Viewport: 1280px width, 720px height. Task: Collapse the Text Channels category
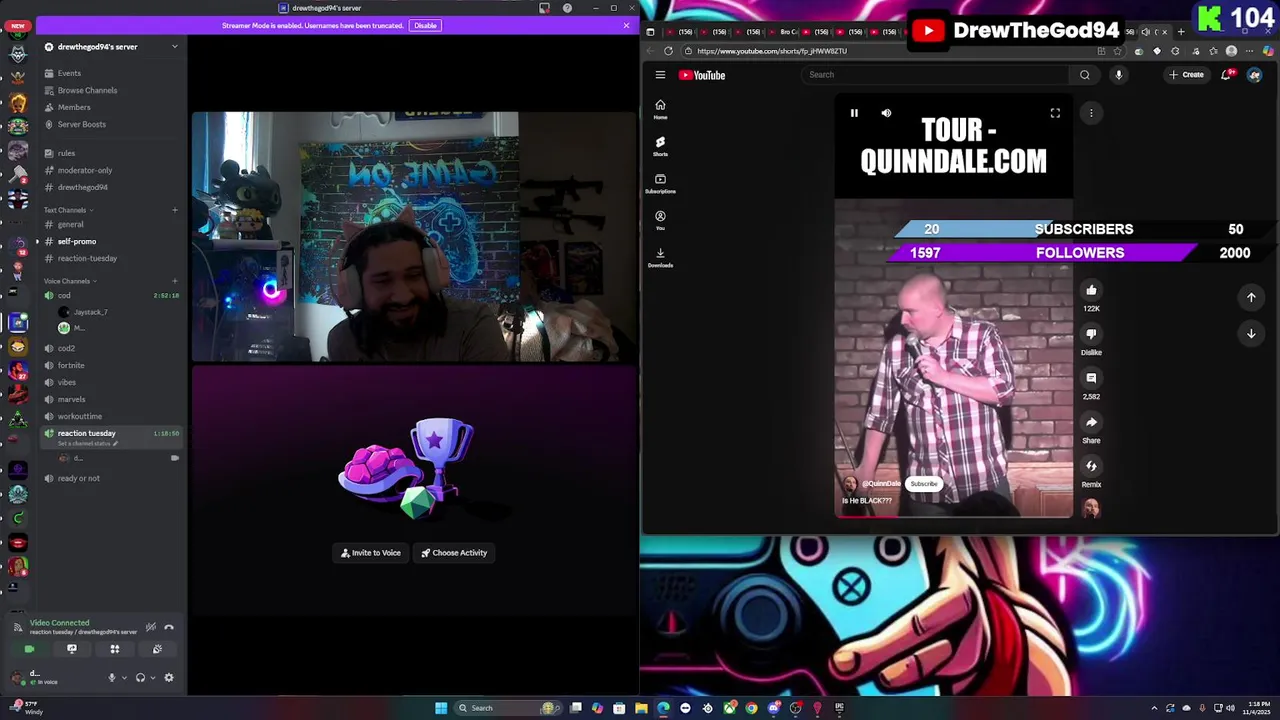point(68,210)
